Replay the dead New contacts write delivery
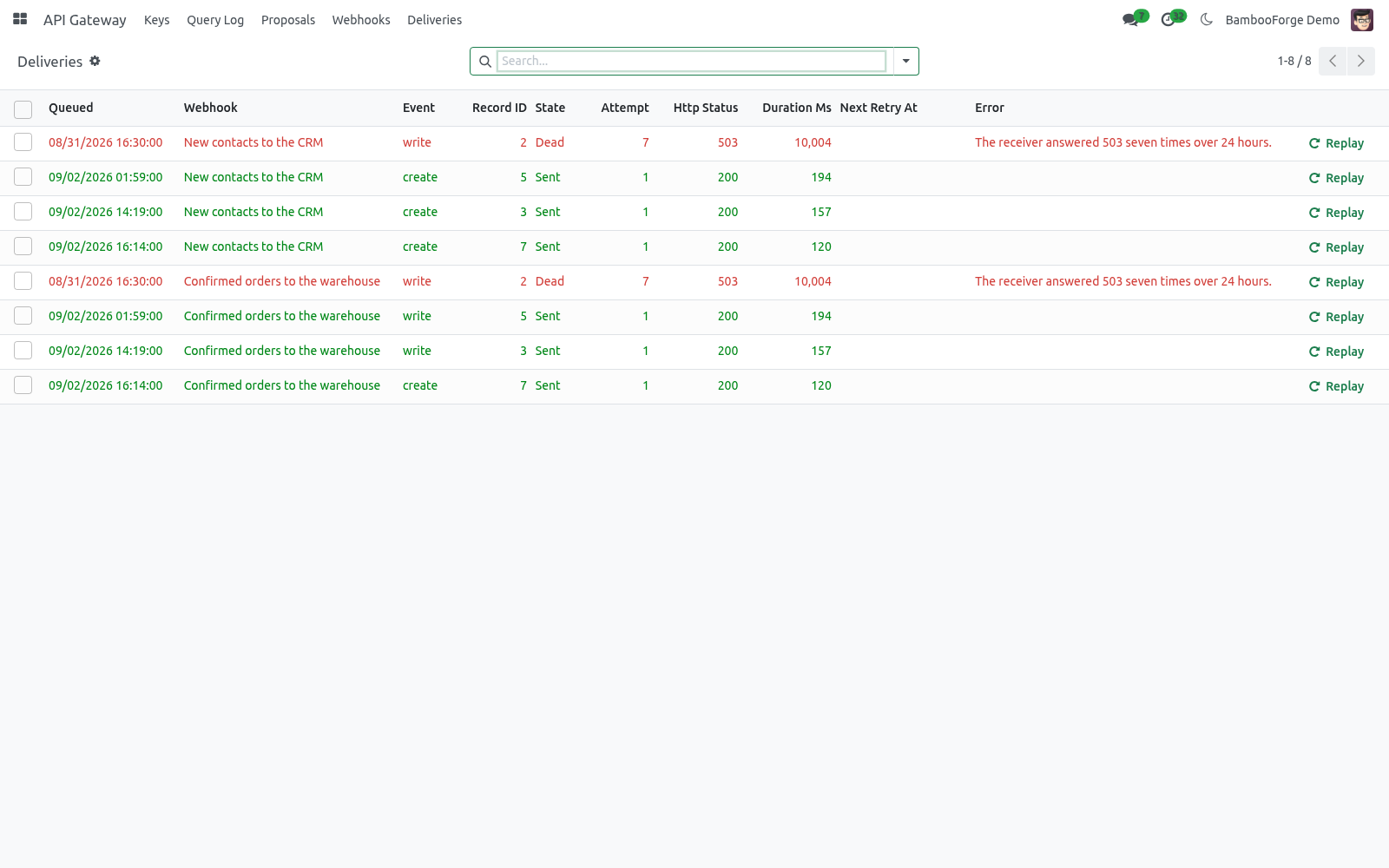This screenshot has width=1389, height=868. pos(1336,143)
